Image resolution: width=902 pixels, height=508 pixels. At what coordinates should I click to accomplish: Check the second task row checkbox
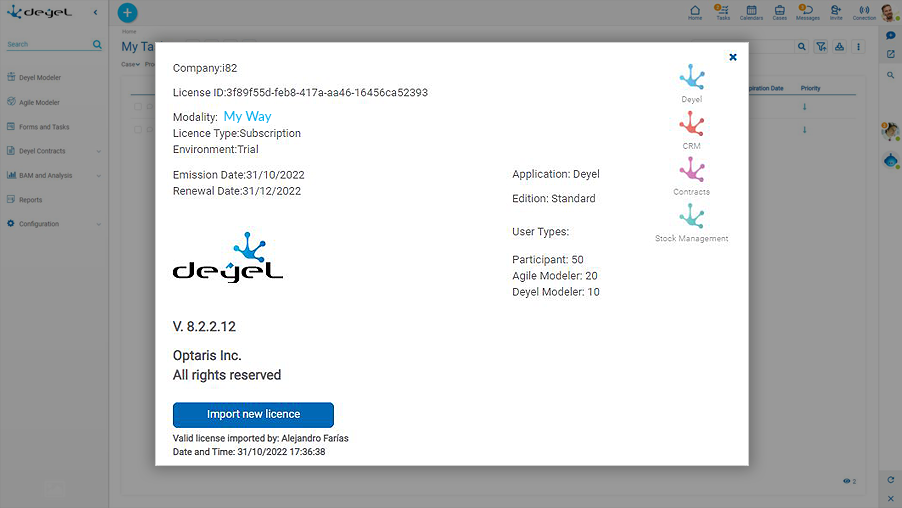137,129
